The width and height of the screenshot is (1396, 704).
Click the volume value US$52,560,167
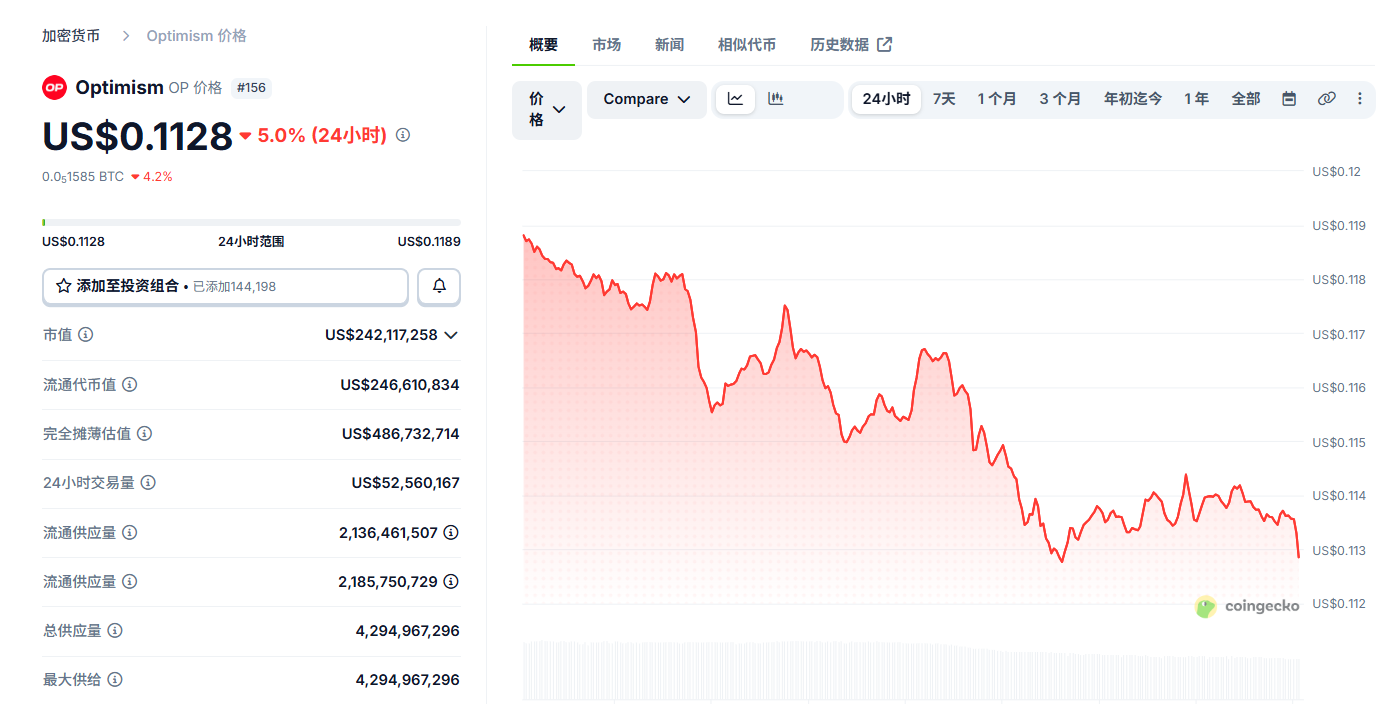click(x=406, y=483)
